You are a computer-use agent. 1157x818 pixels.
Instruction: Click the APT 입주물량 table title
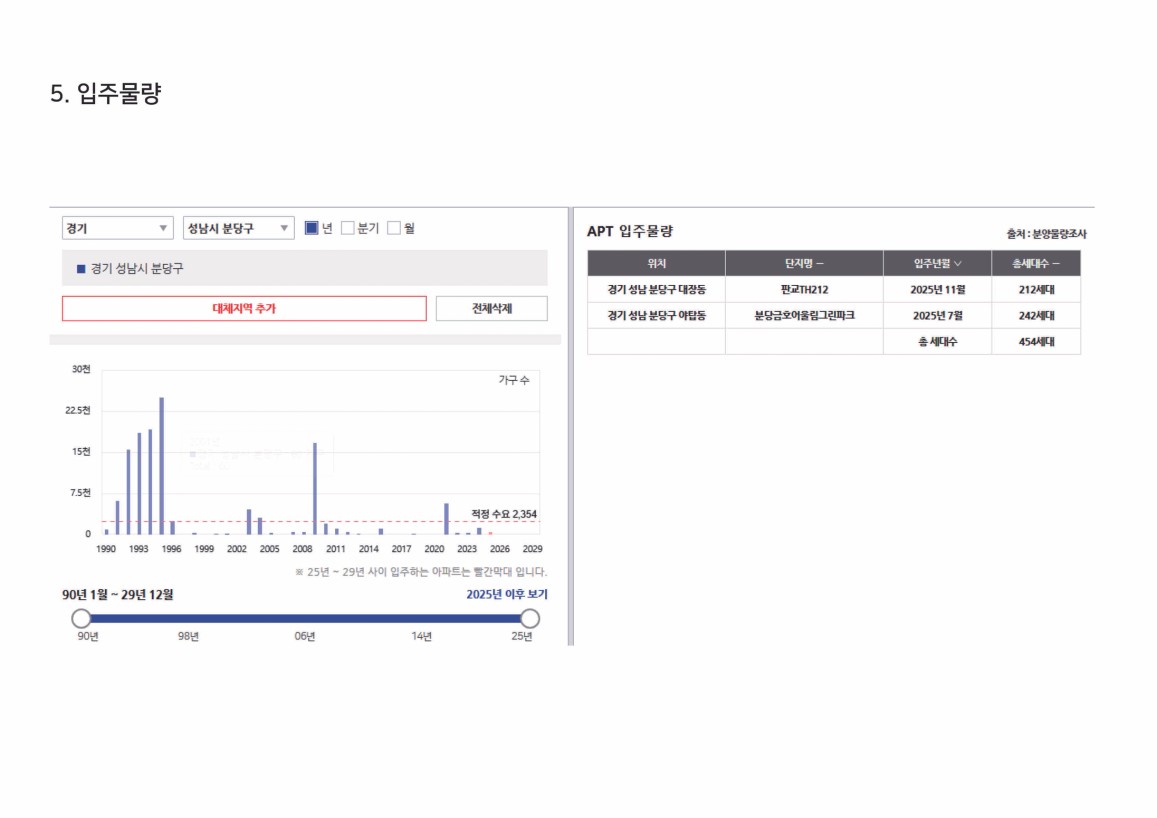630,232
